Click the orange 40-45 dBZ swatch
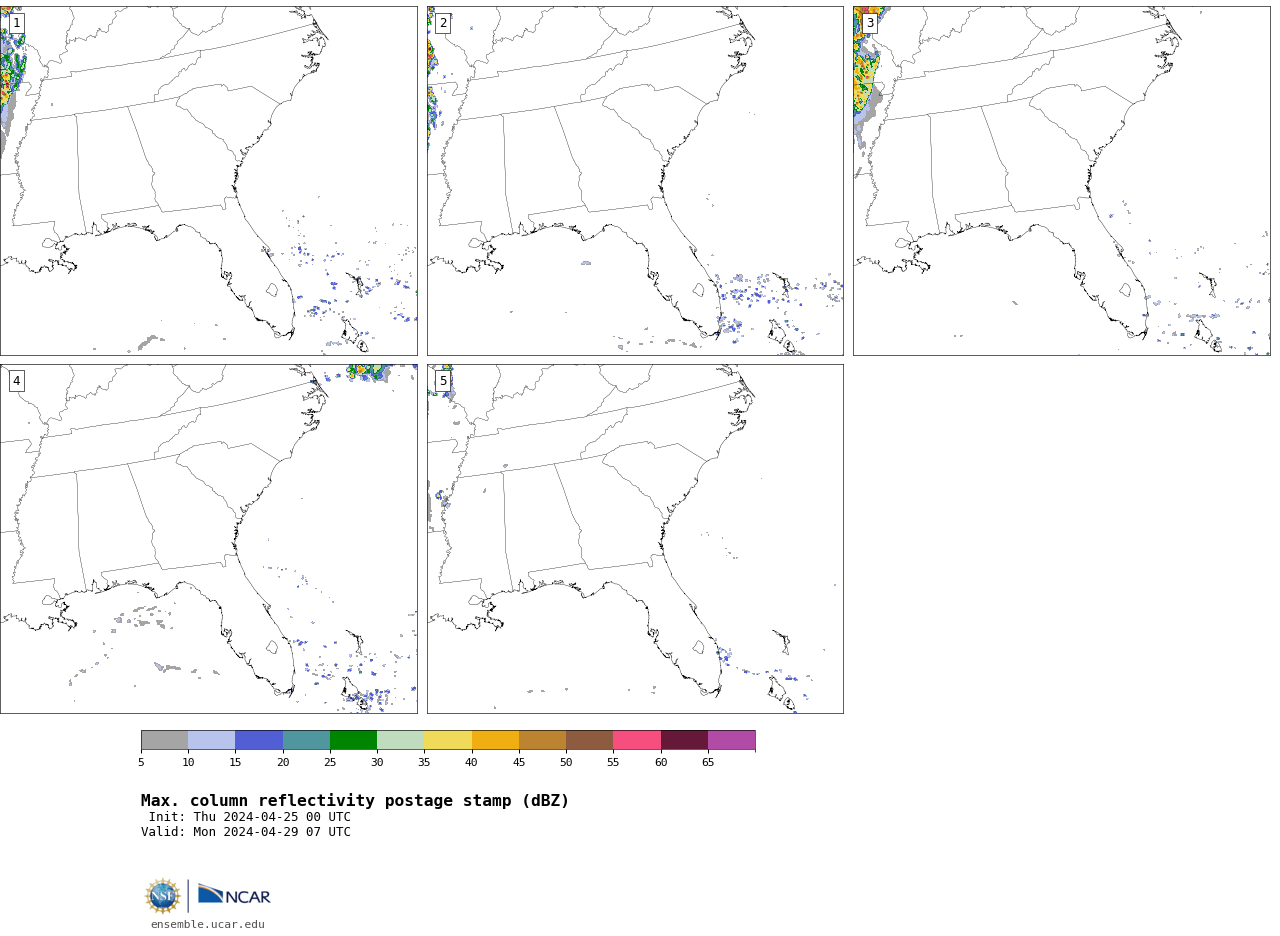 pyautogui.click(x=495, y=740)
